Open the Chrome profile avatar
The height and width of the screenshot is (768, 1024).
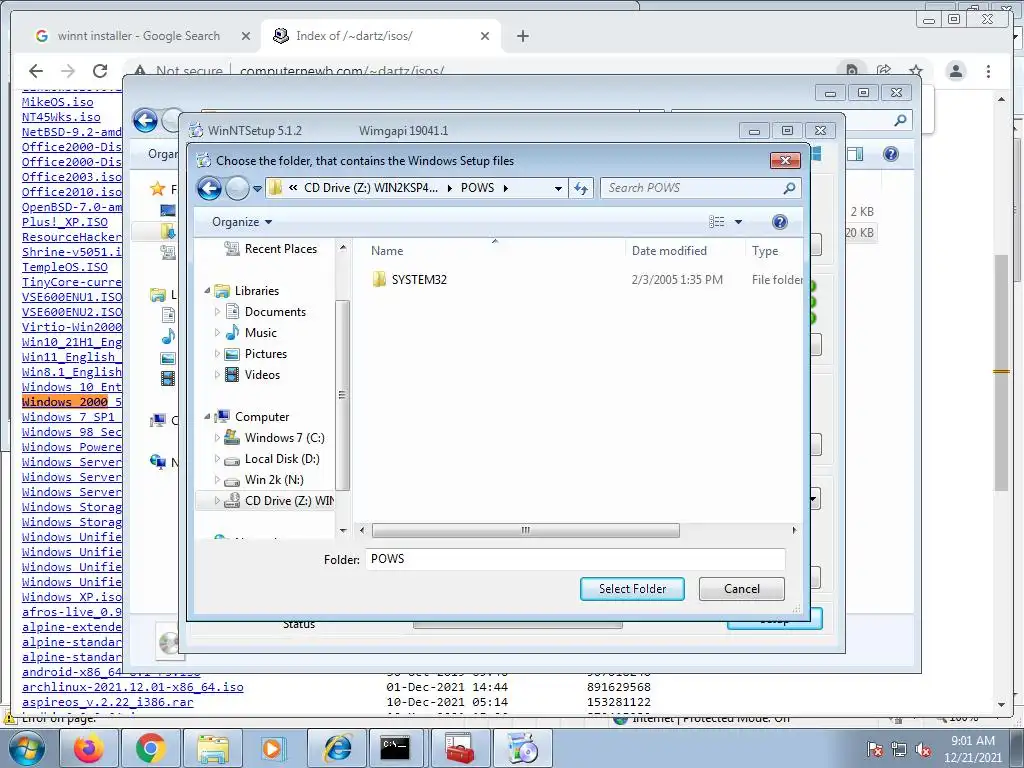[x=955, y=71]
